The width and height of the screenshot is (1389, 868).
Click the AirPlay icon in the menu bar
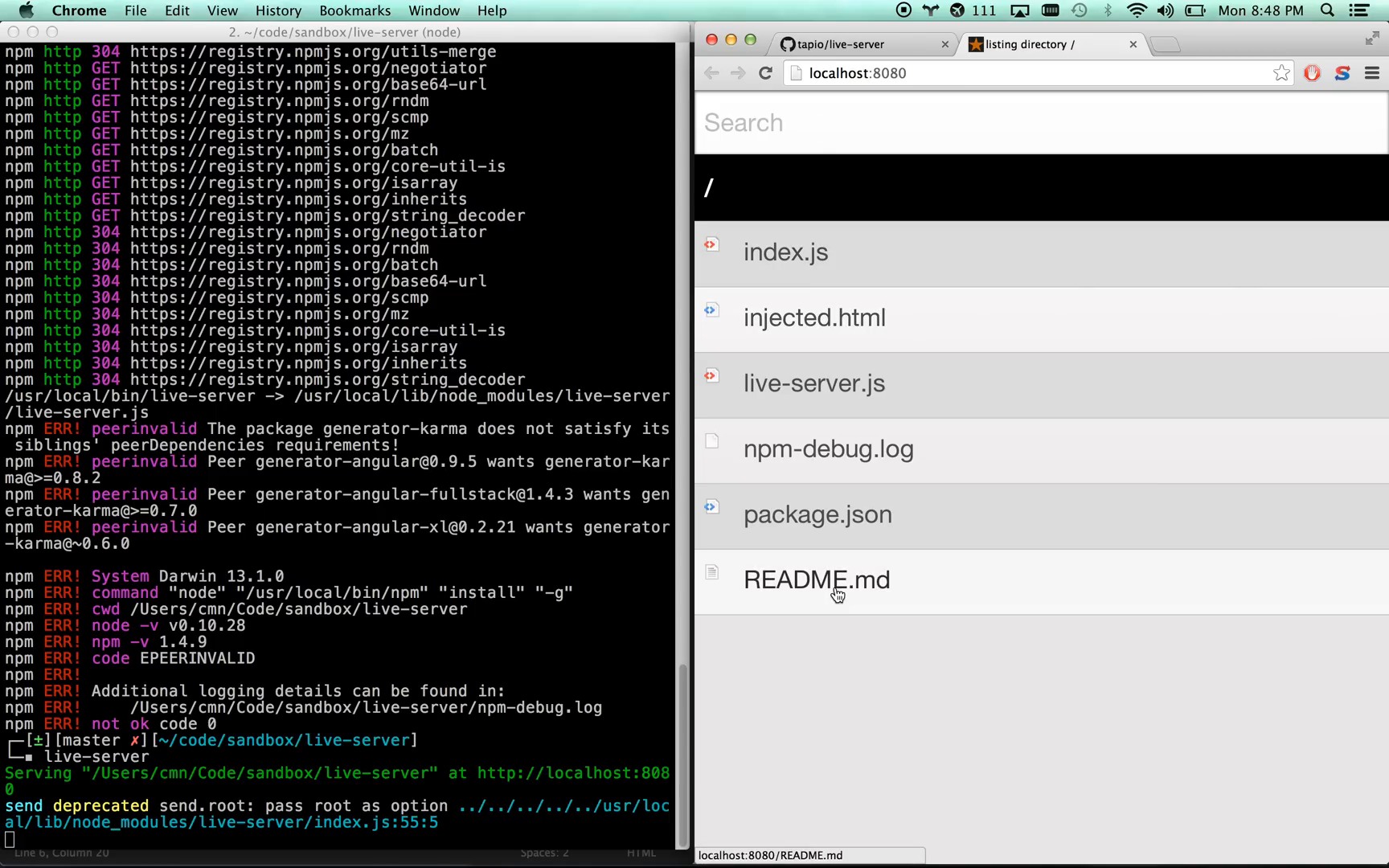pos(1020,10)
